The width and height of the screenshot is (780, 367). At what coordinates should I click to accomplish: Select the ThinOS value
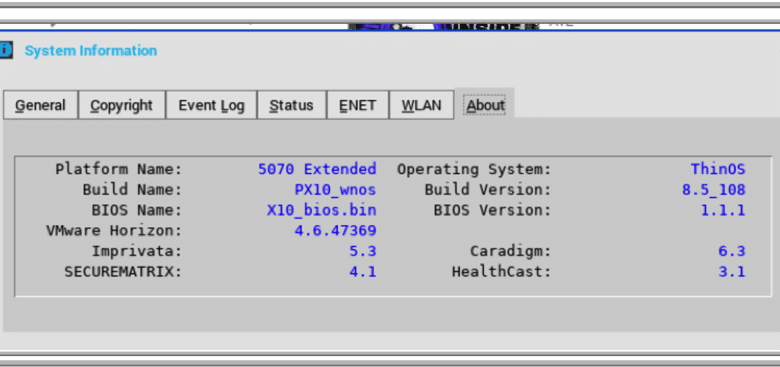[718, 169]
